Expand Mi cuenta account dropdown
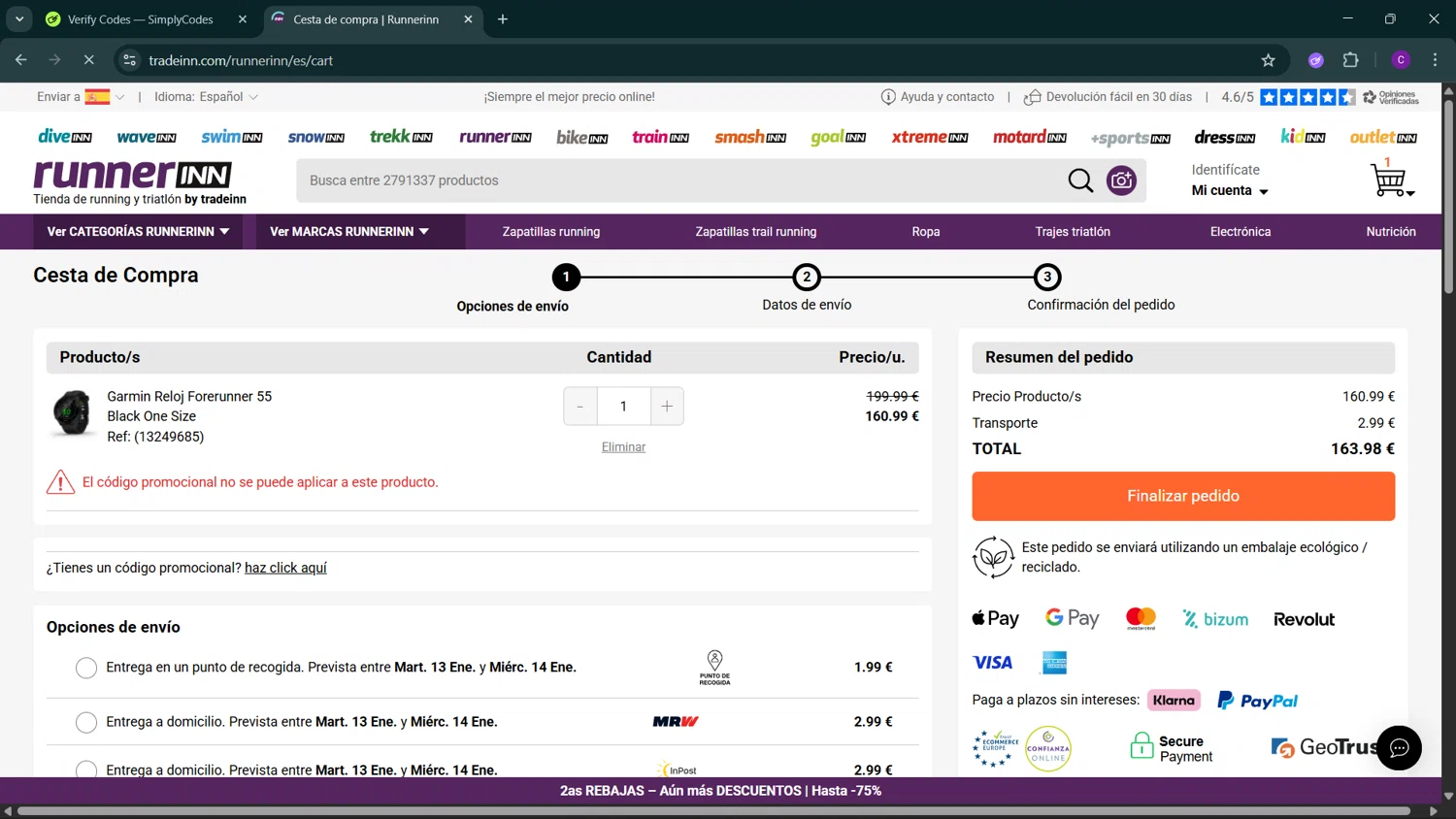Image resolution: width=1456 pixels, height=819 pixels. 1230,190
